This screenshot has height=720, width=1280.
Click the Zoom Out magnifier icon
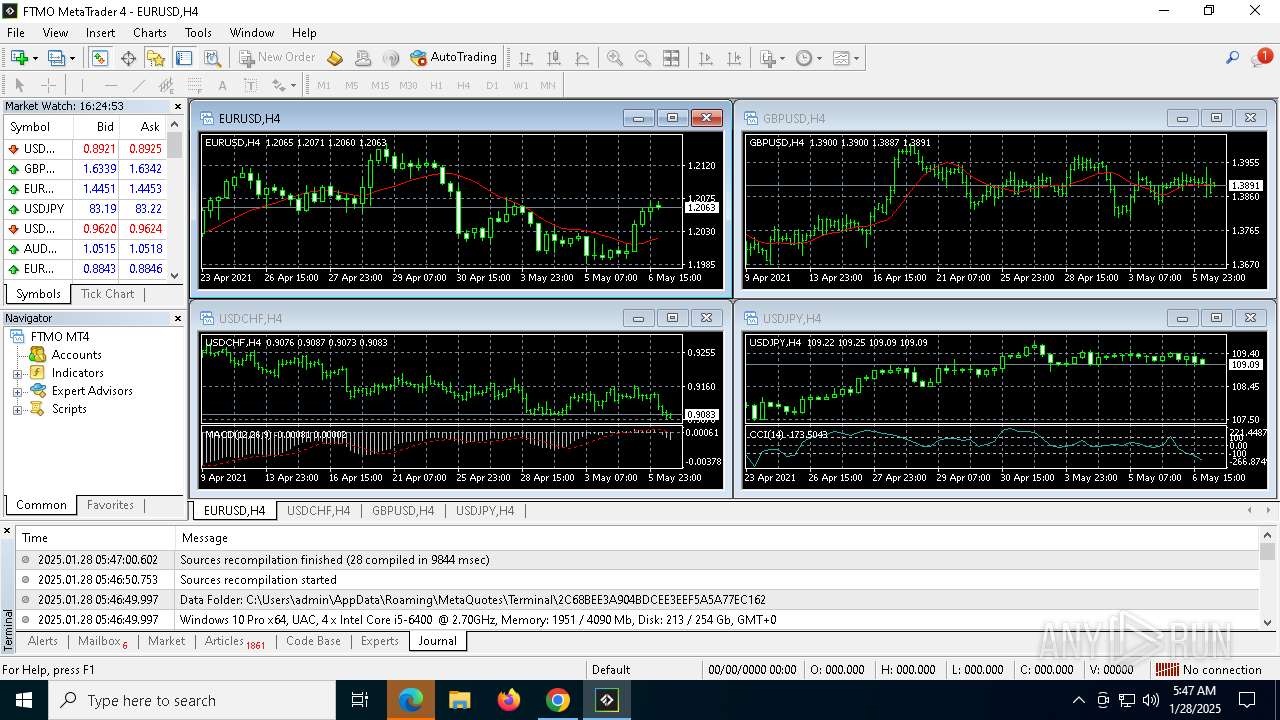point(643,58)
